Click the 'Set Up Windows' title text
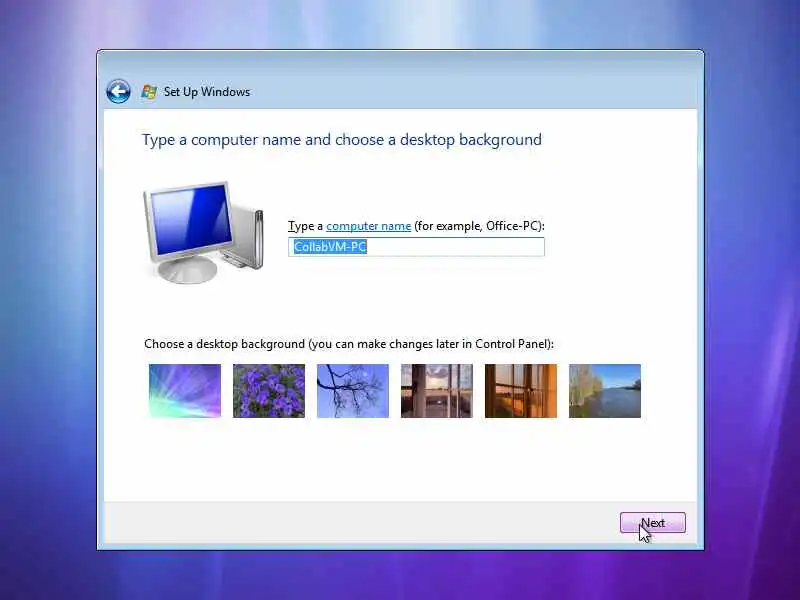This screenshot has height=600, width=800. [x=207, y=92]
